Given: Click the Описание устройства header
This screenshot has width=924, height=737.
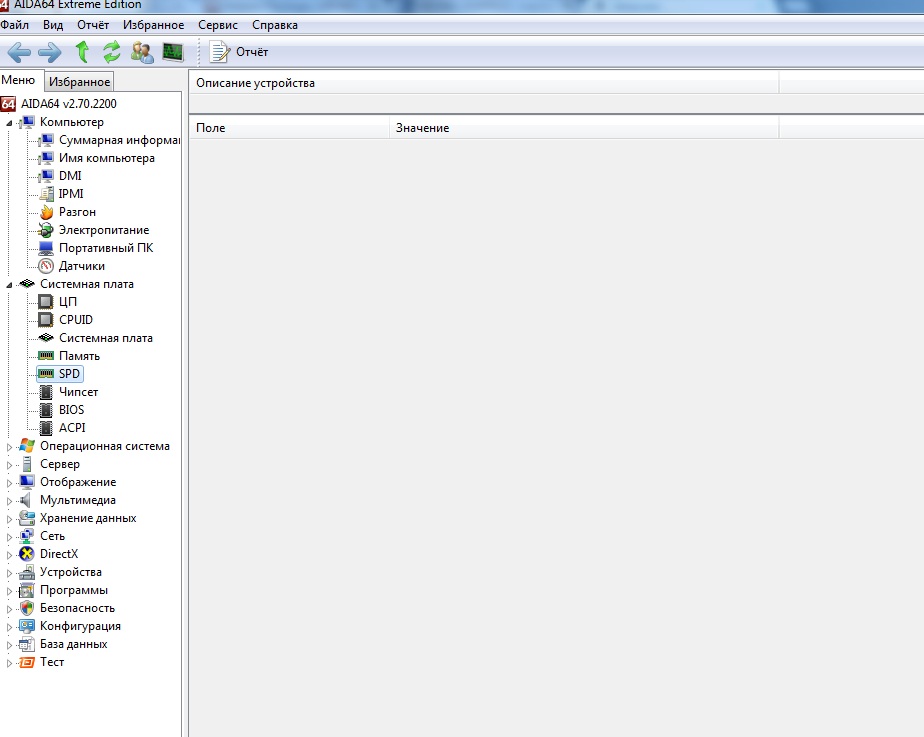Looking at the screenshot, I should click(484, 83).
